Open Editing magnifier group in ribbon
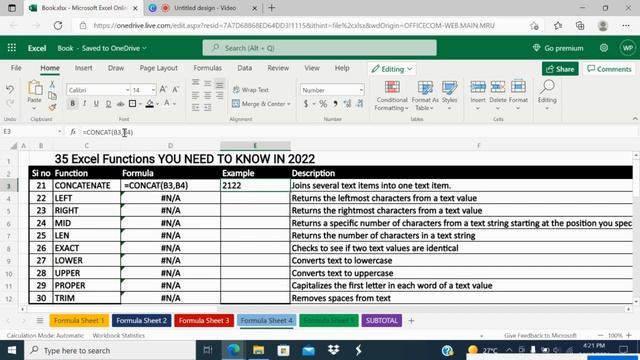This screenshot has height=360, width=640. 547,94
